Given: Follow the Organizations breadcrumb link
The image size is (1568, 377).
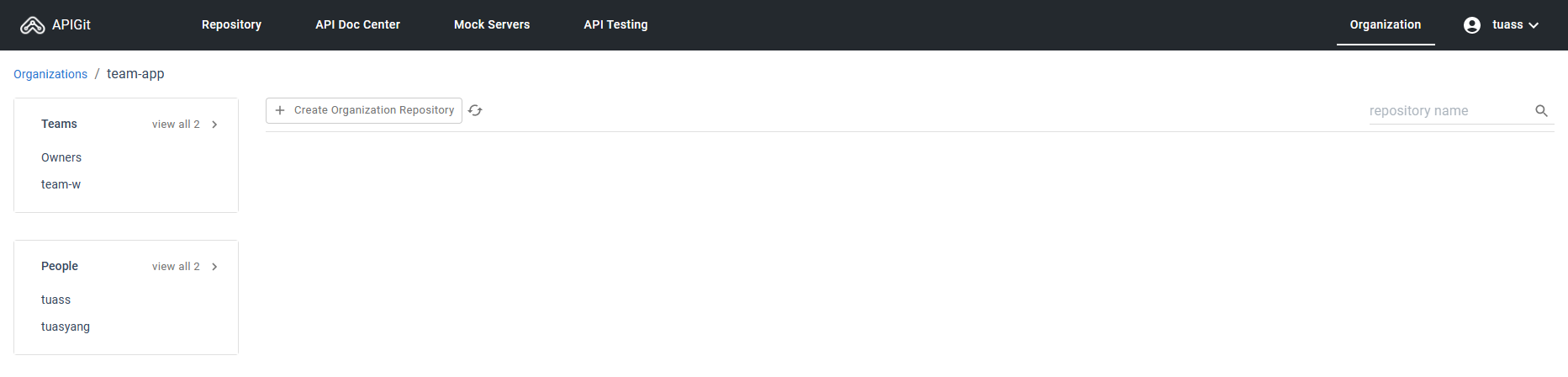Looking at the screenshot, I should [x=50, y=74].
